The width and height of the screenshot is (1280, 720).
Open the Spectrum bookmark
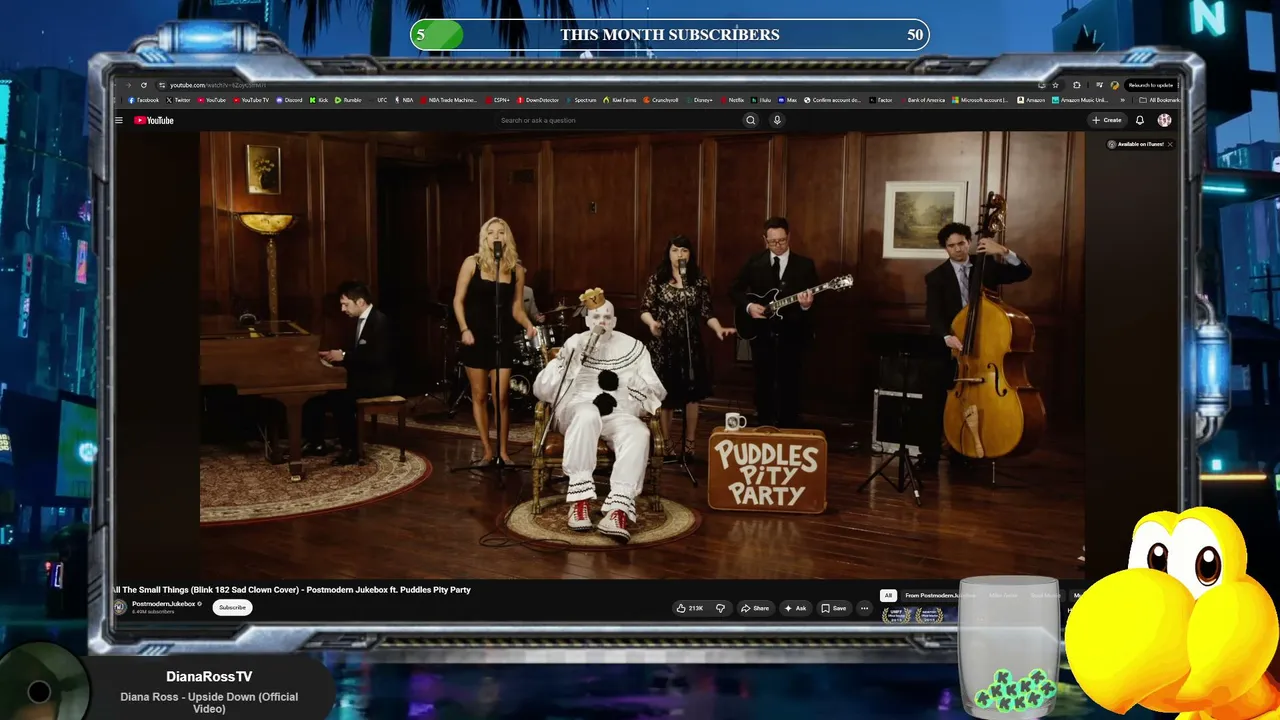click(582, 100)
